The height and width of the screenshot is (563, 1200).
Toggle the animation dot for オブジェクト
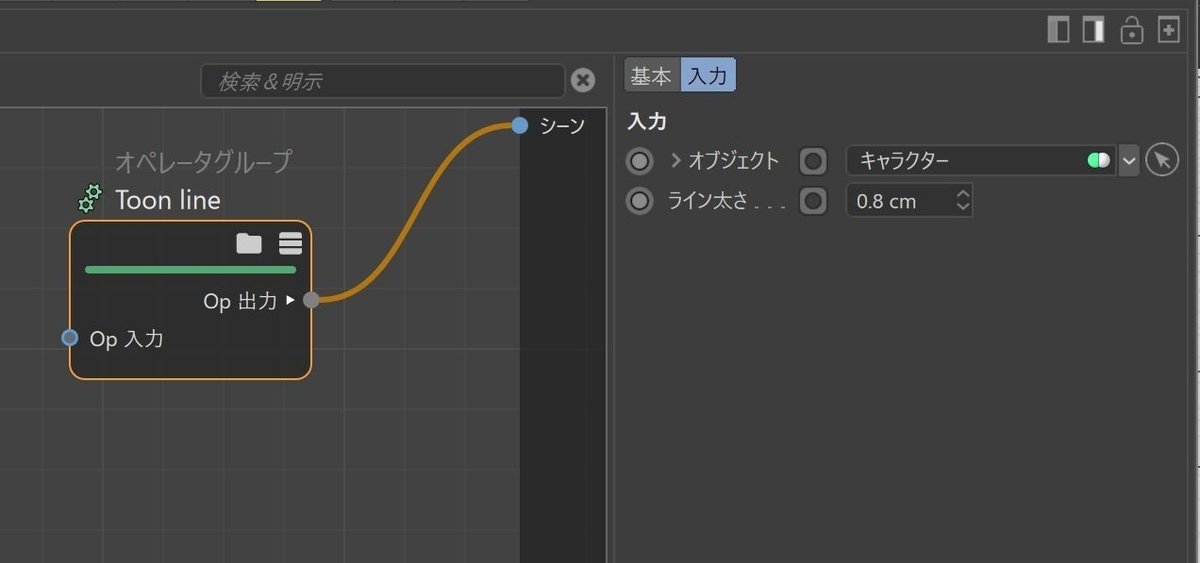click(x=639, y=160)
